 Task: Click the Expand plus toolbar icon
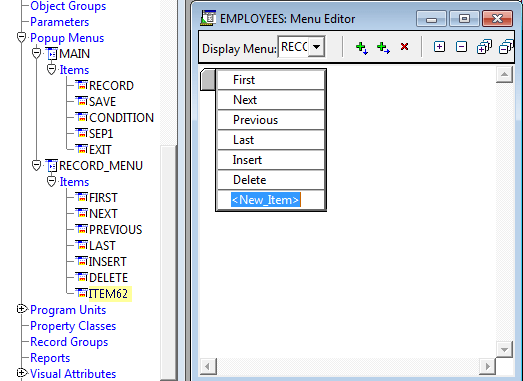tap(439, 47)
